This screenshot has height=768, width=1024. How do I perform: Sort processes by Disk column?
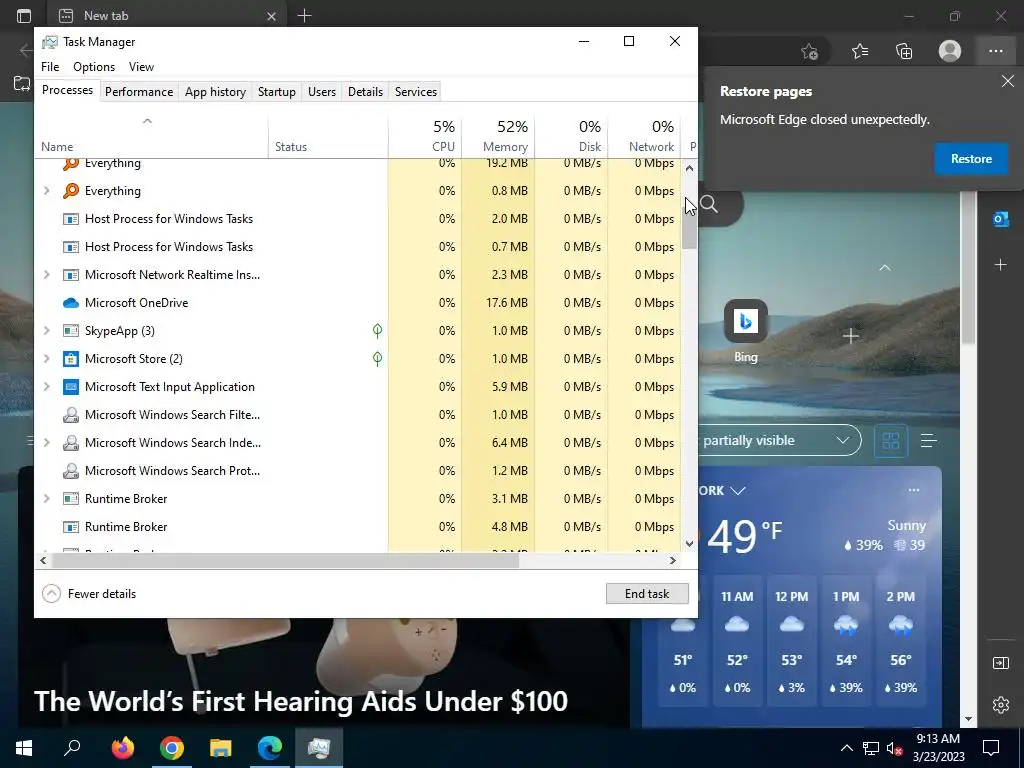coord(571,137)
